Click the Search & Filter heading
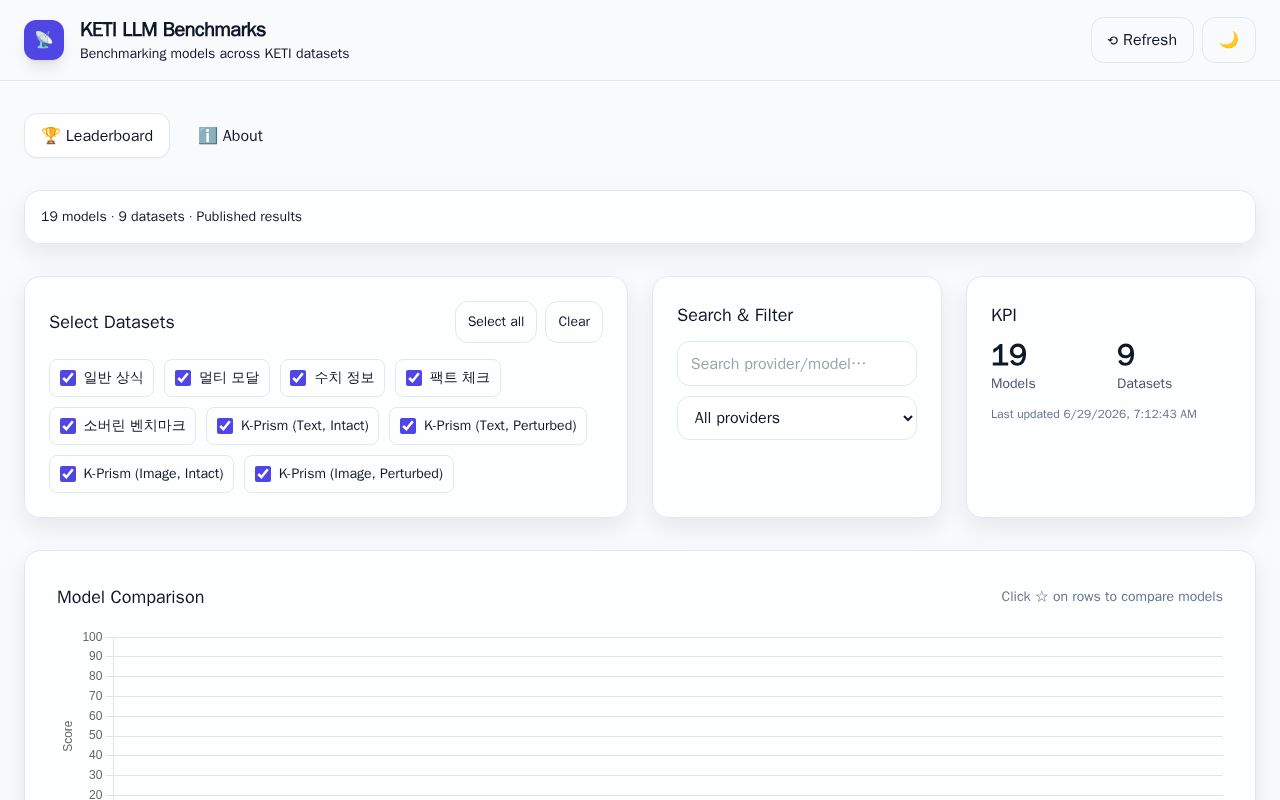The width and height of the screenshot is (1280, 800). coord(735,315)
